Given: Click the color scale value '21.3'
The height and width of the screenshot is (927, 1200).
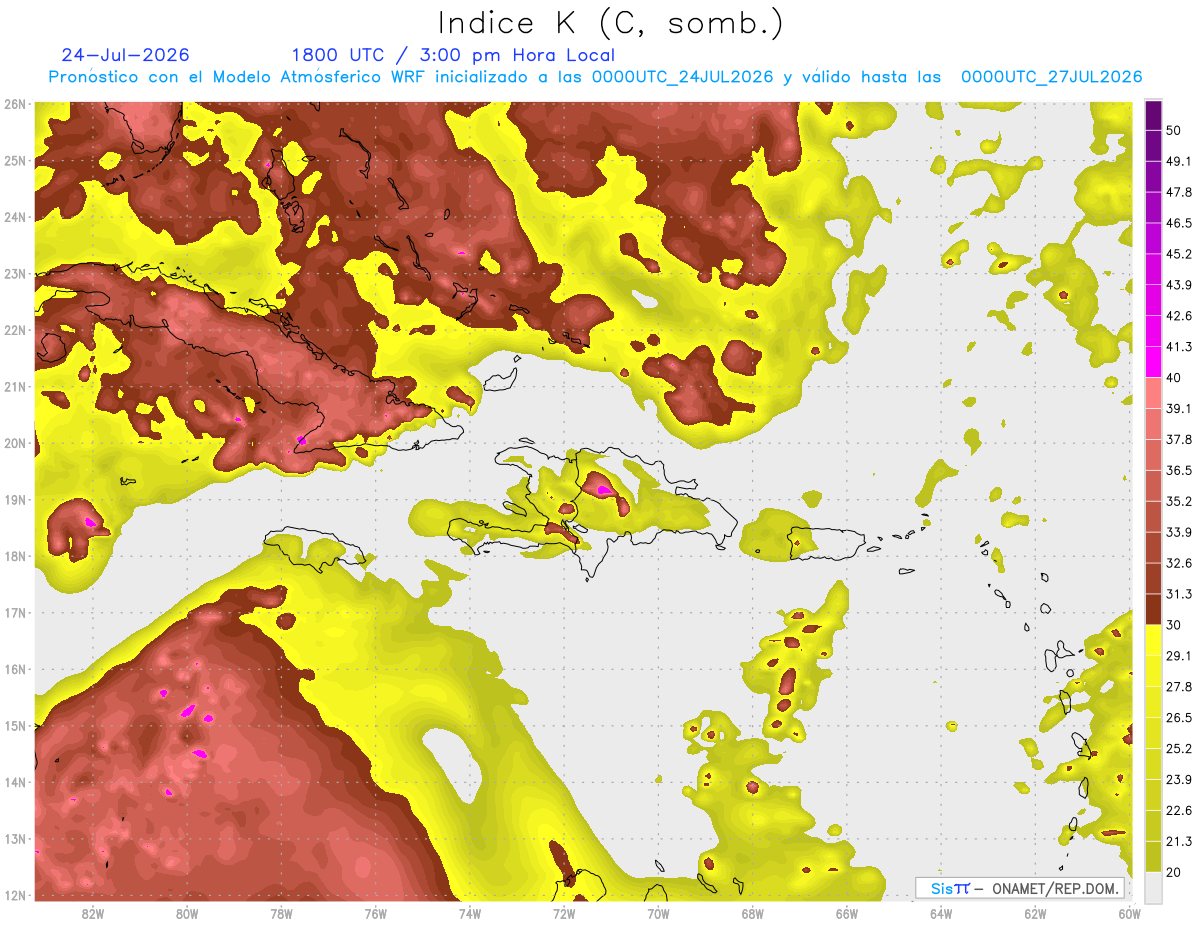Looking at the screenshot, I should (x=1178, y=840).
